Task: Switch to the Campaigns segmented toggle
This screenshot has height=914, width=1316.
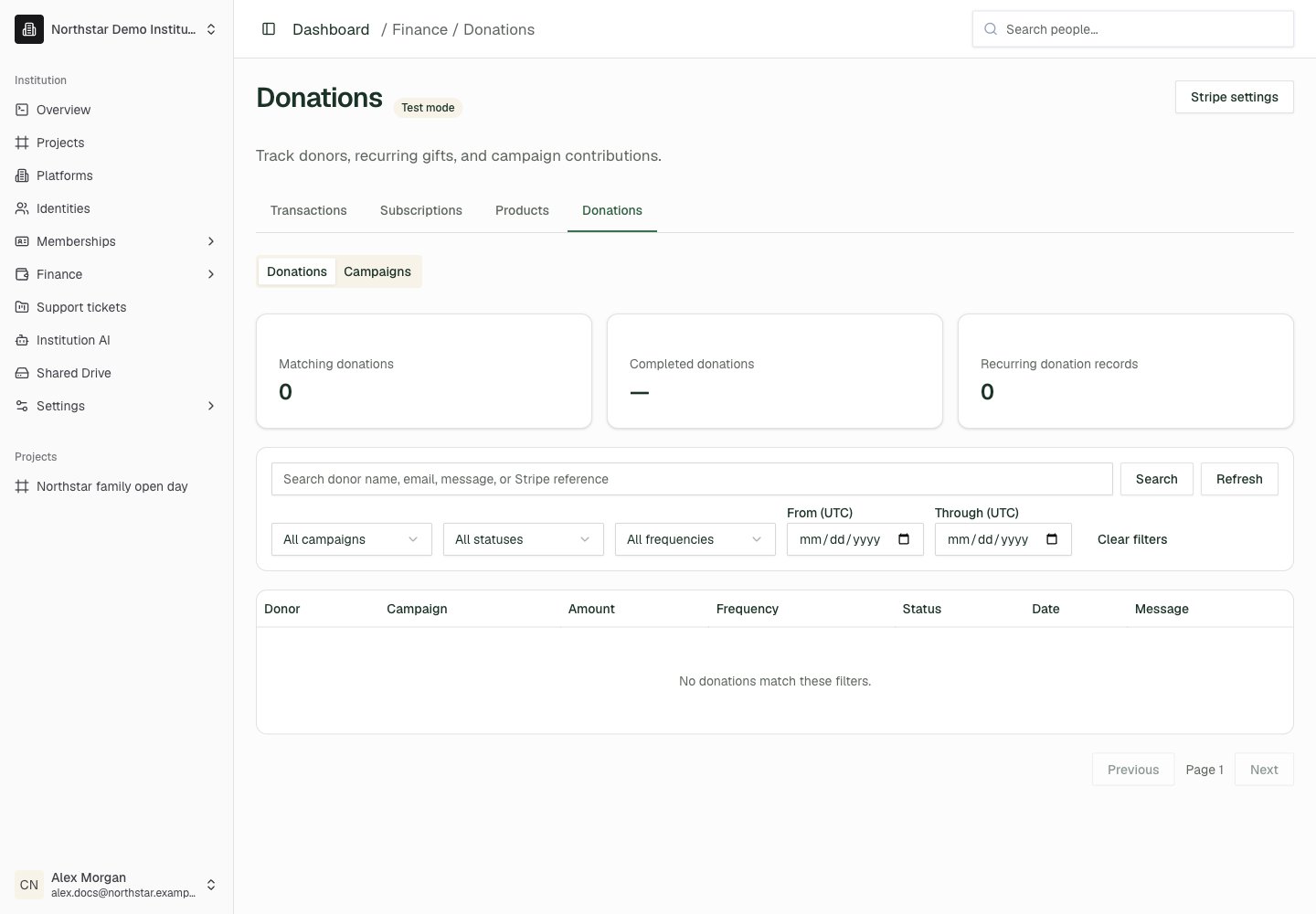Action: click(x=377, y=271)
